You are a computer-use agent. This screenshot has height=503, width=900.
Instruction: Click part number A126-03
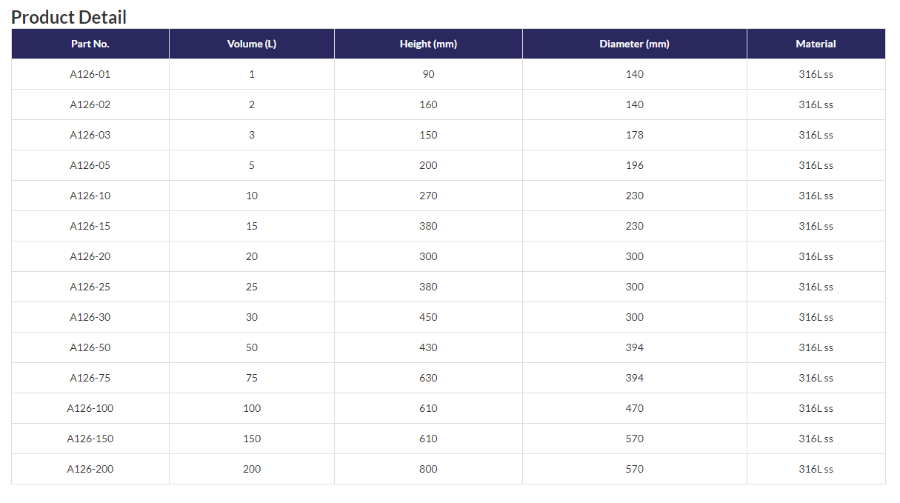tap(90, 135)
